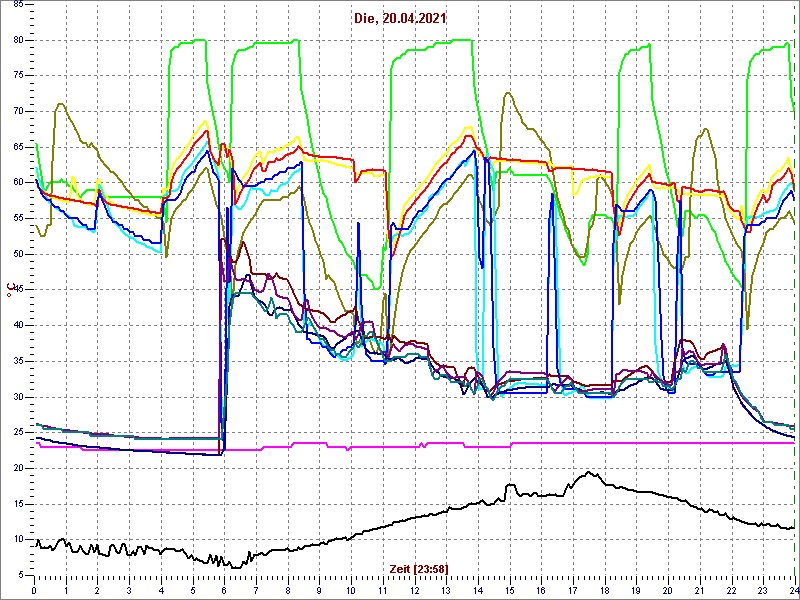Click hour 2 on the time axis
The width and height of the screenshot is (800, 600).
coord(97,591)
